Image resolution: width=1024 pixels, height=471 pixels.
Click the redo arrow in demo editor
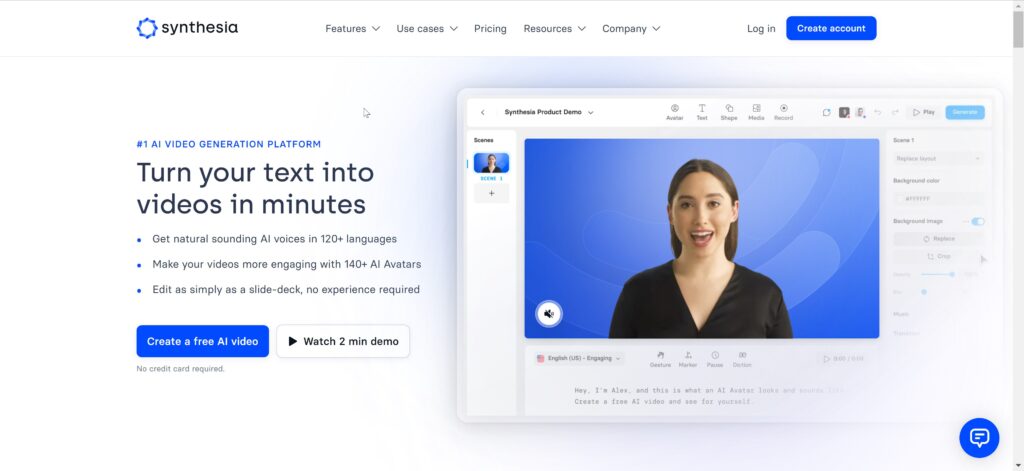coord(895,112)
